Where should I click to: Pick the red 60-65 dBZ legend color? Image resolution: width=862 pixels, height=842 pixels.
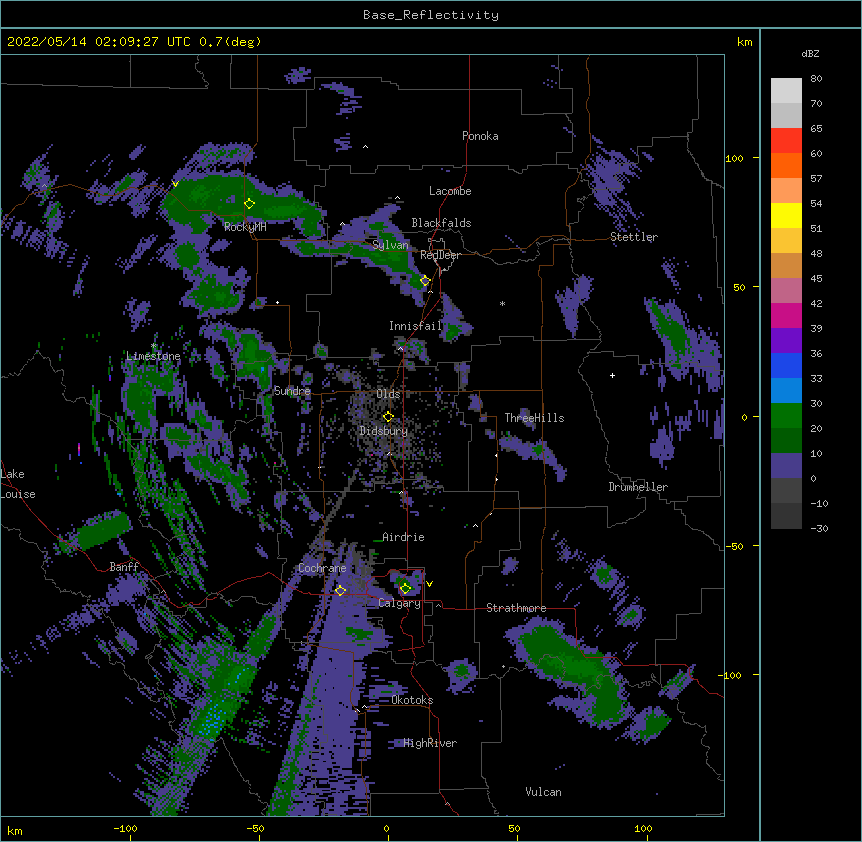(x=786, y=141)
